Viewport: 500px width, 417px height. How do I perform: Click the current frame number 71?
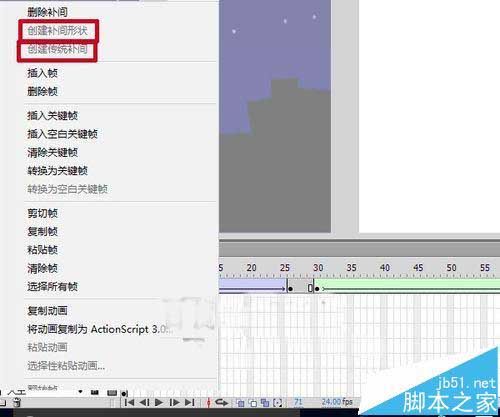pos(298,402)
